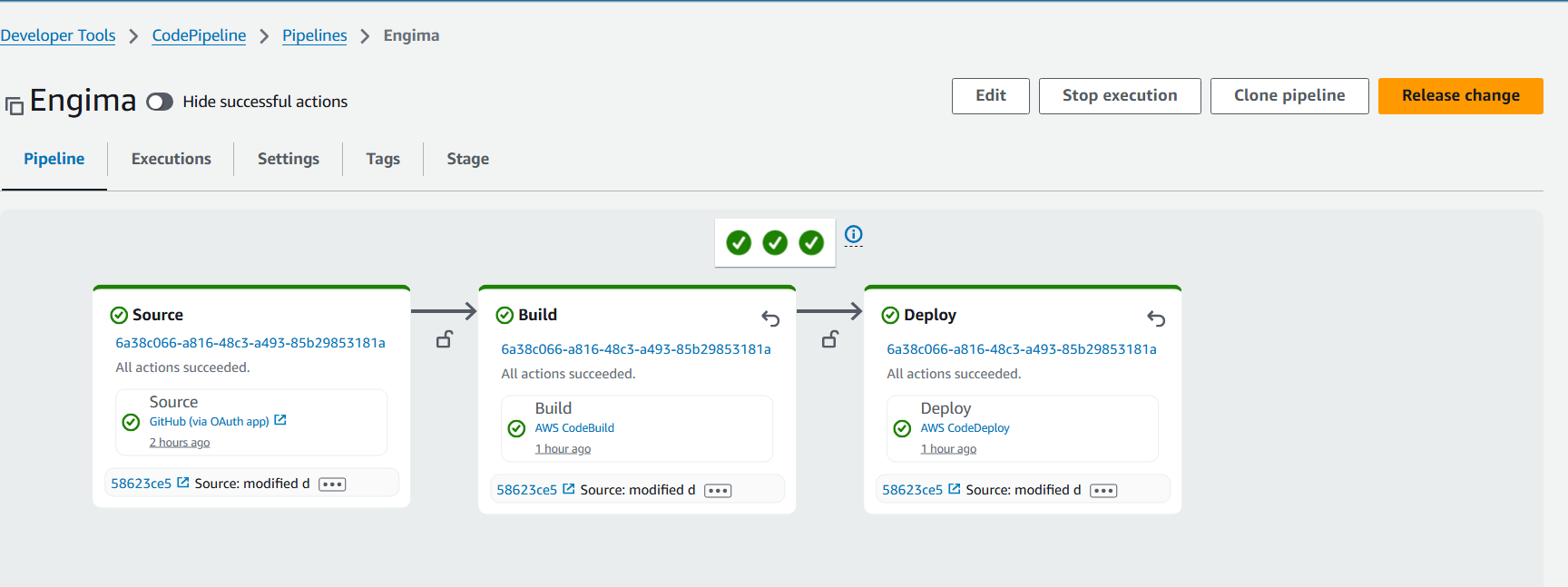Open commit 58623ce5 link in Deploy stage

[913, 490]
